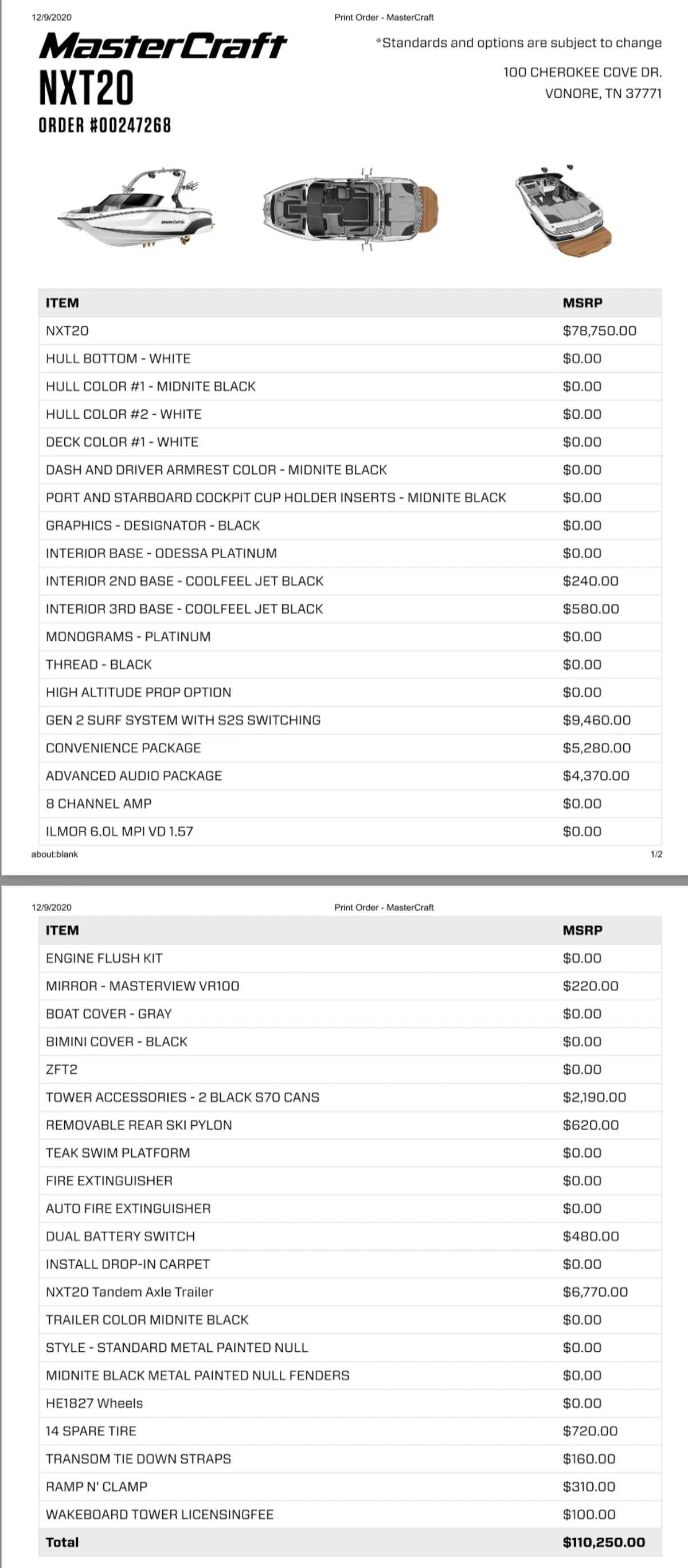
Task: Select the Convenience Package line item
Action: (123, 748)
